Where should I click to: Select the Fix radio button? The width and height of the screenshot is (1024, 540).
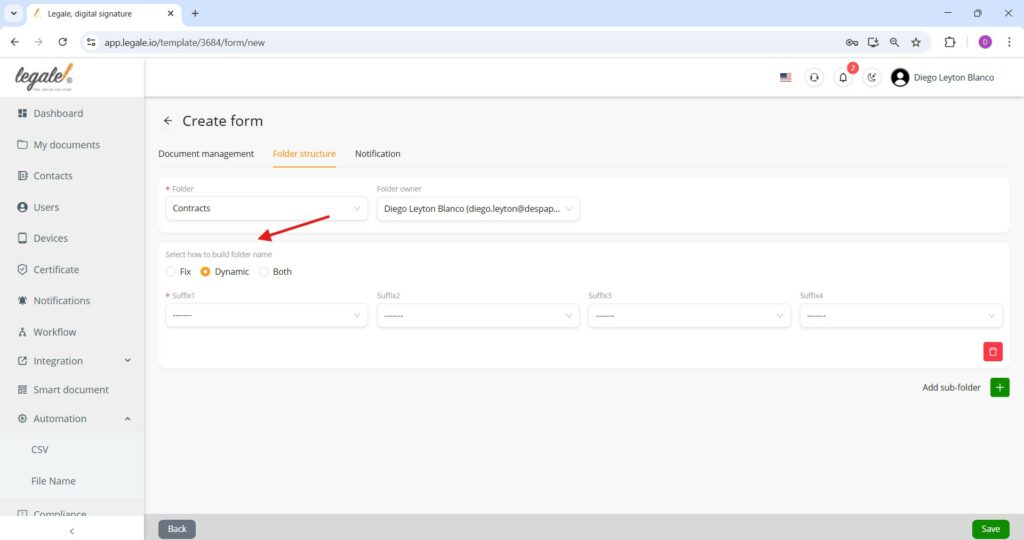(x=170, y=272)
